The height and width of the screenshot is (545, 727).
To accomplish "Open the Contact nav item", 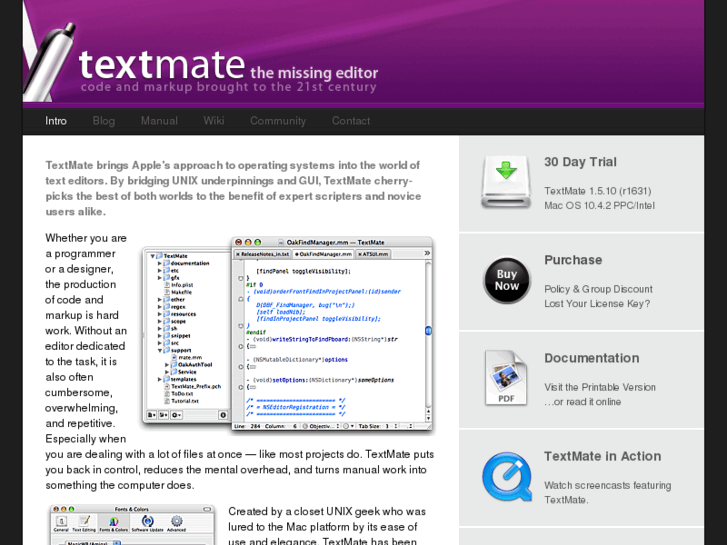I will tap(351, 121).
